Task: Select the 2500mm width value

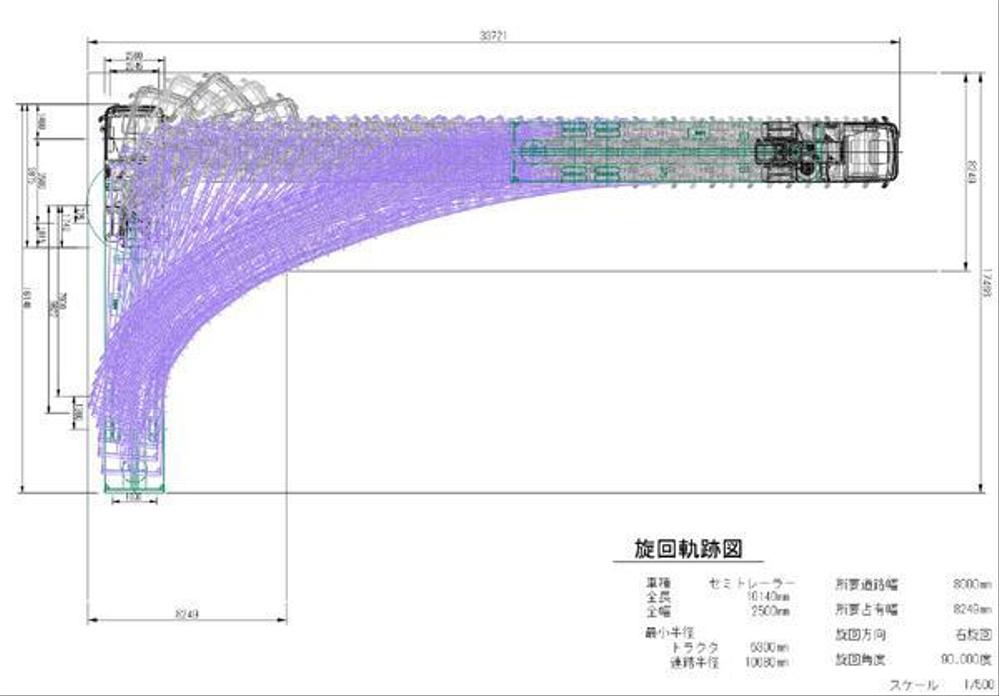Action: pos(771,611)
